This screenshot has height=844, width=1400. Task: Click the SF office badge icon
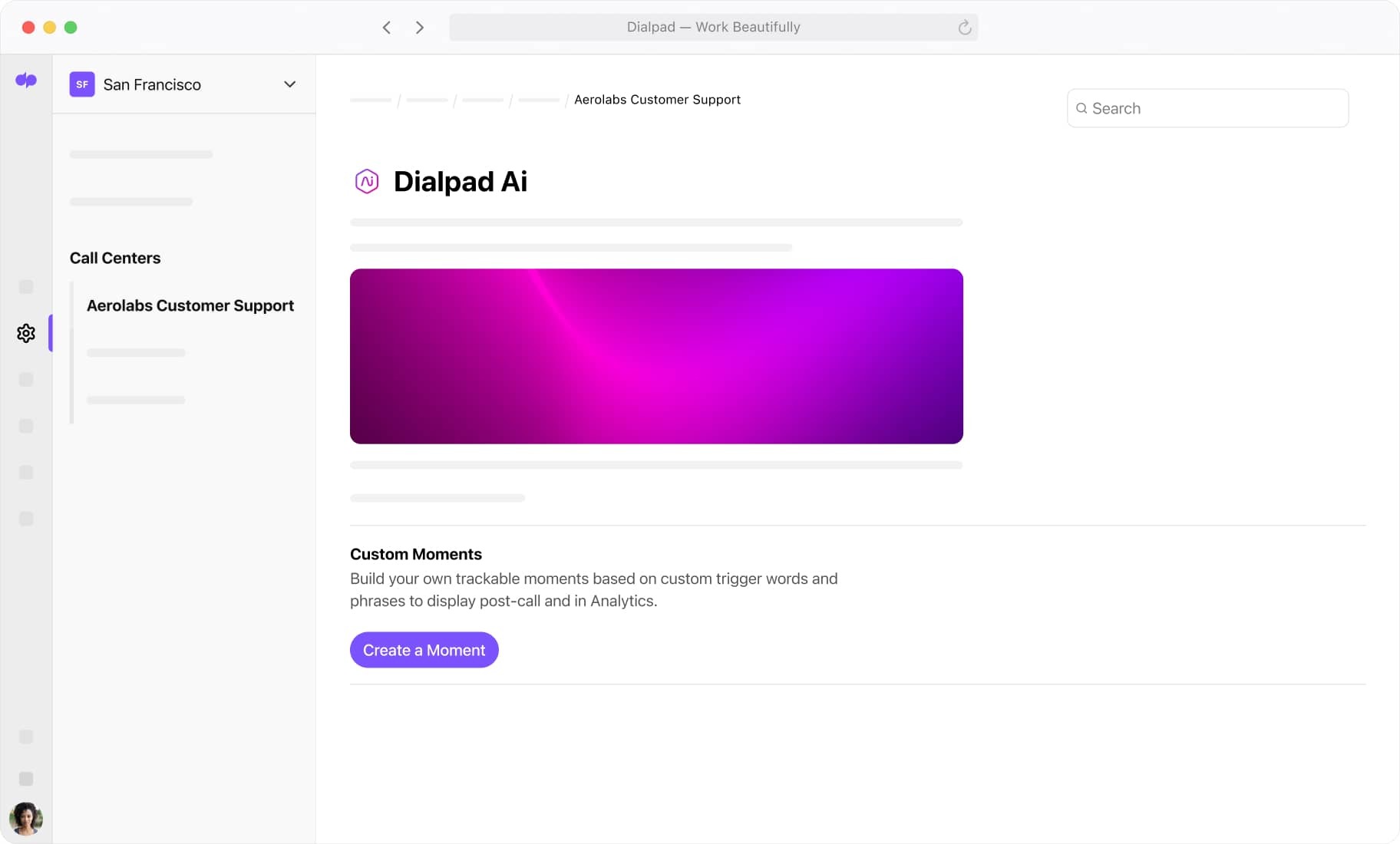pos(82,84)
